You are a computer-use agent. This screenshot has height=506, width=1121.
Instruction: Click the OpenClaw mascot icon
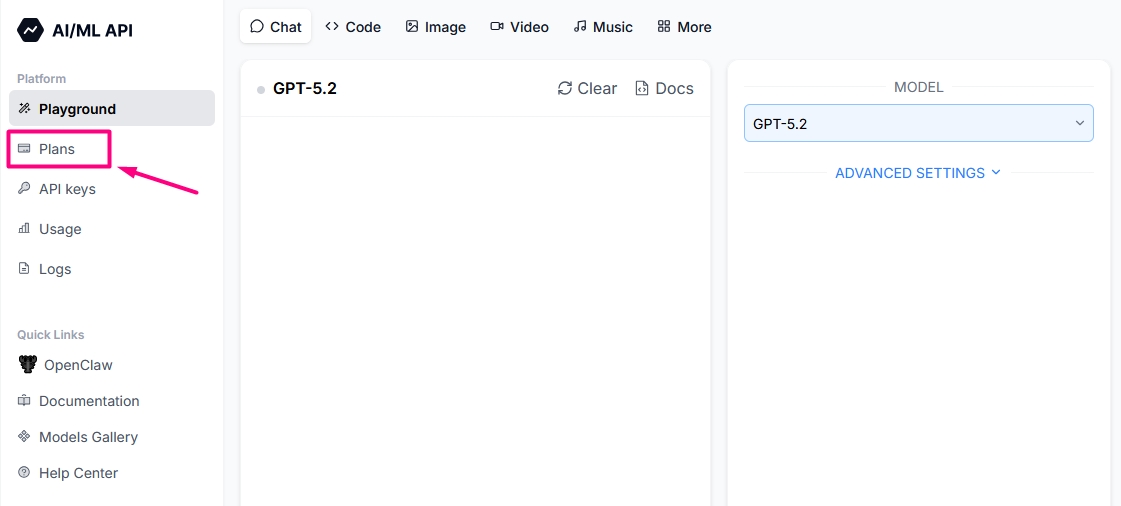(27, 364)
